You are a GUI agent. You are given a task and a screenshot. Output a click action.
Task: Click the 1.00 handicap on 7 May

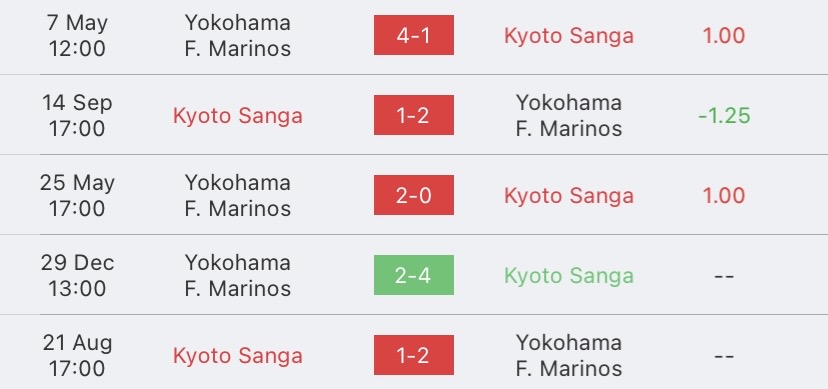(x=723, y=35)
